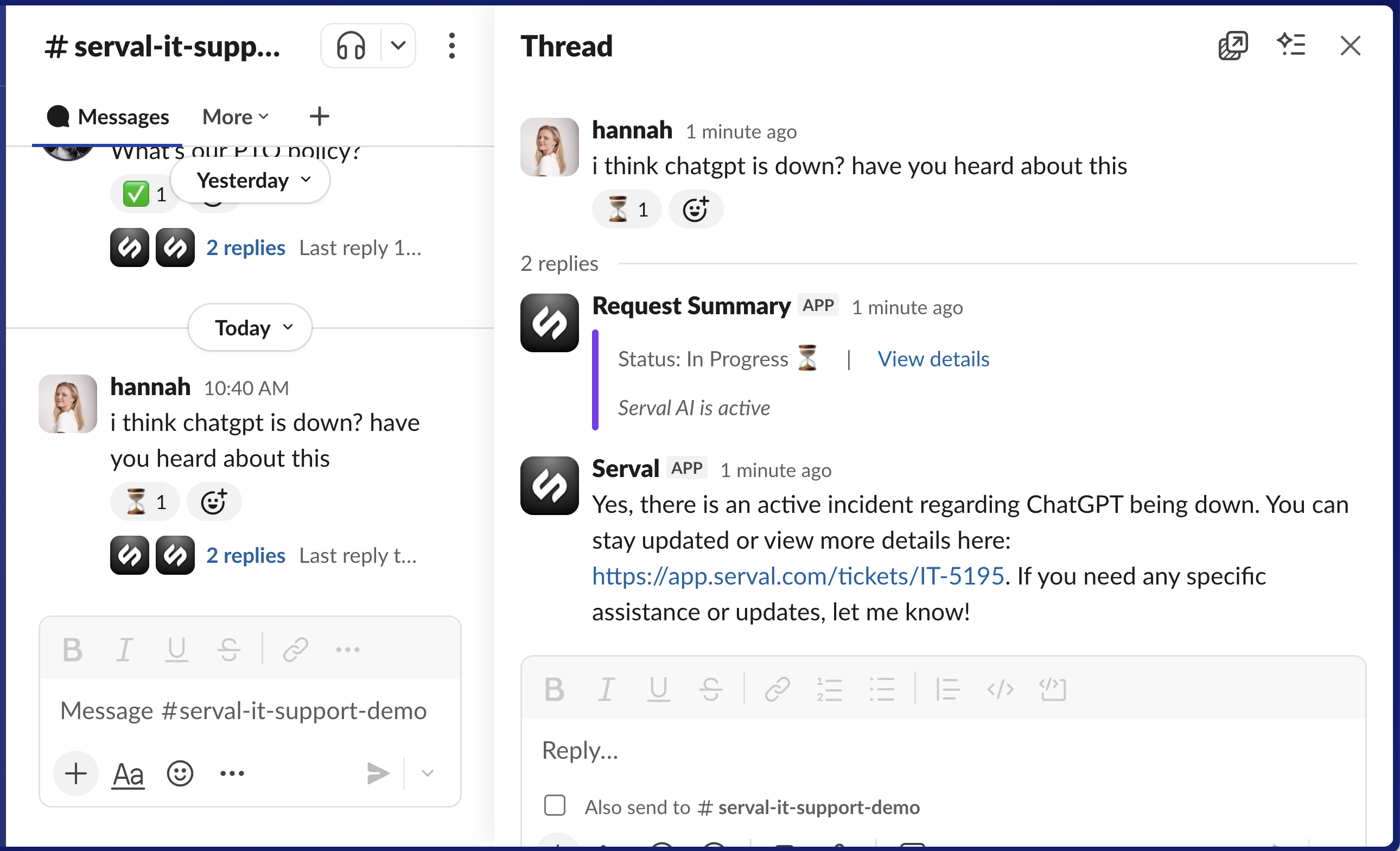This screenshot has height=851, width=1400.
Task: Start a huddle with the headphones icon
Action: (351, 46)
